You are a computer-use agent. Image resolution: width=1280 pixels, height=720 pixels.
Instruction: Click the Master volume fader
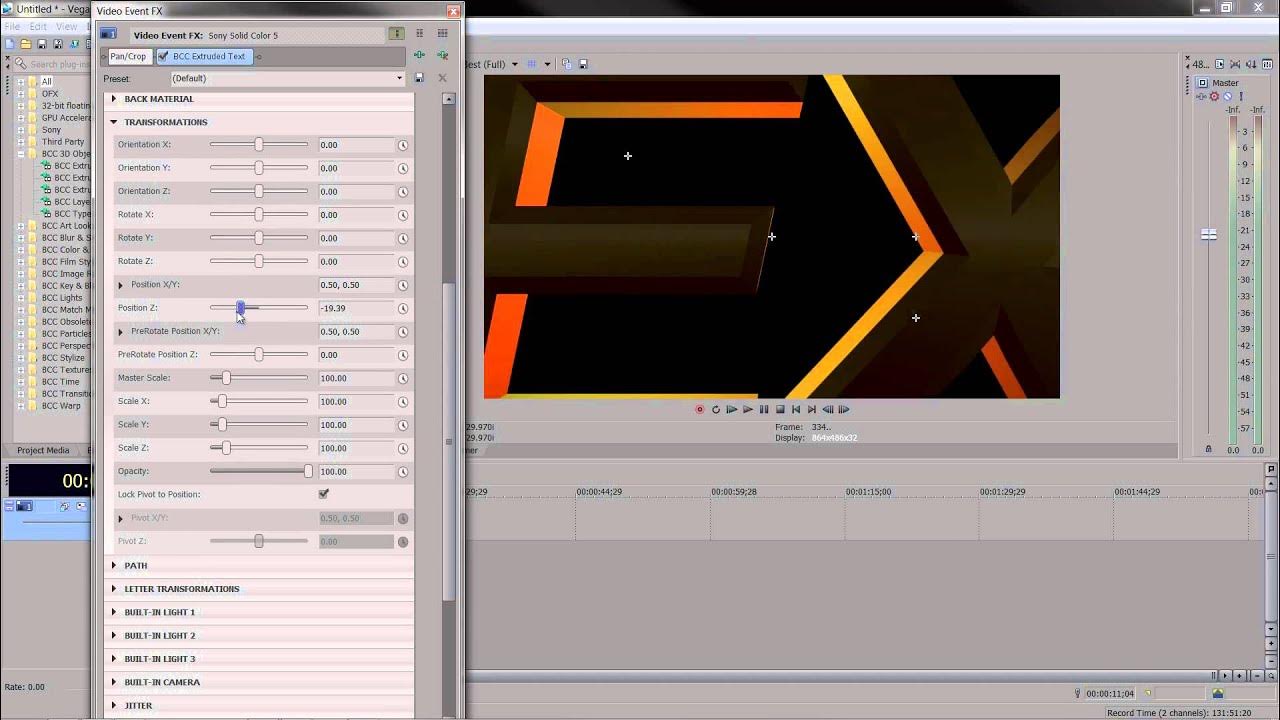[1208, 234]
